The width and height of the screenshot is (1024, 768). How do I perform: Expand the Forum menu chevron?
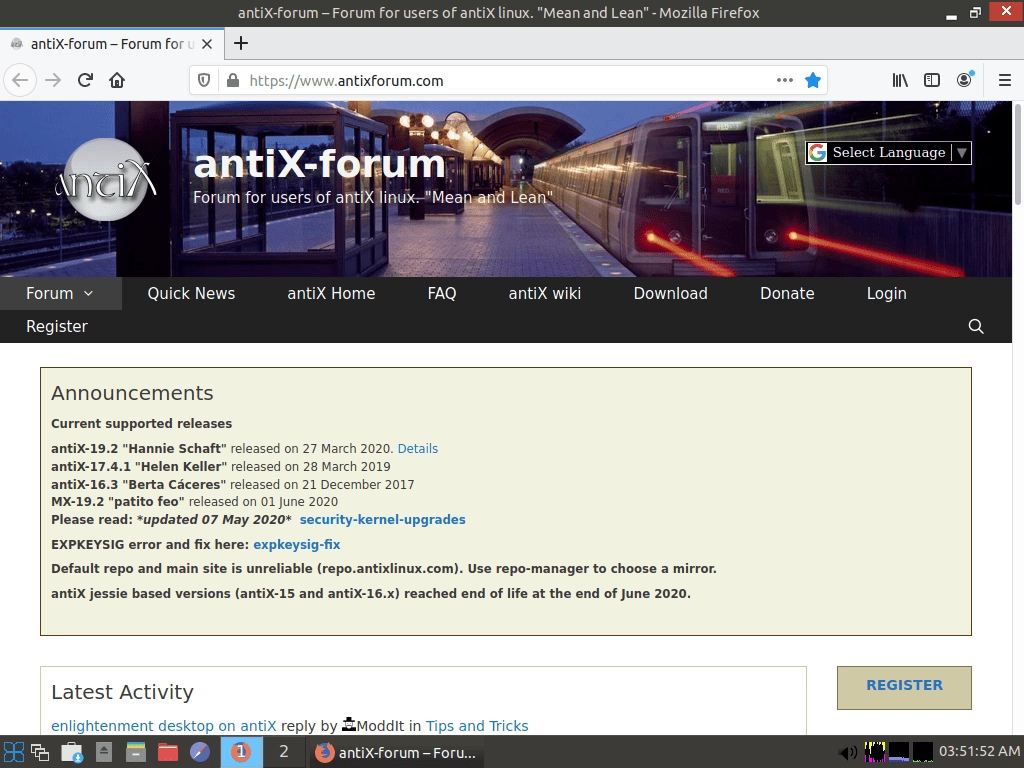click(x=88, y=294)
